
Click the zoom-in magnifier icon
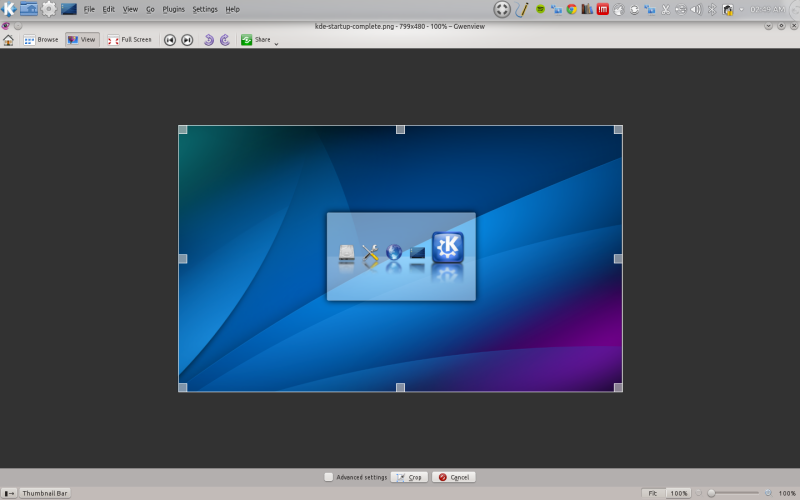pos(768,493)
